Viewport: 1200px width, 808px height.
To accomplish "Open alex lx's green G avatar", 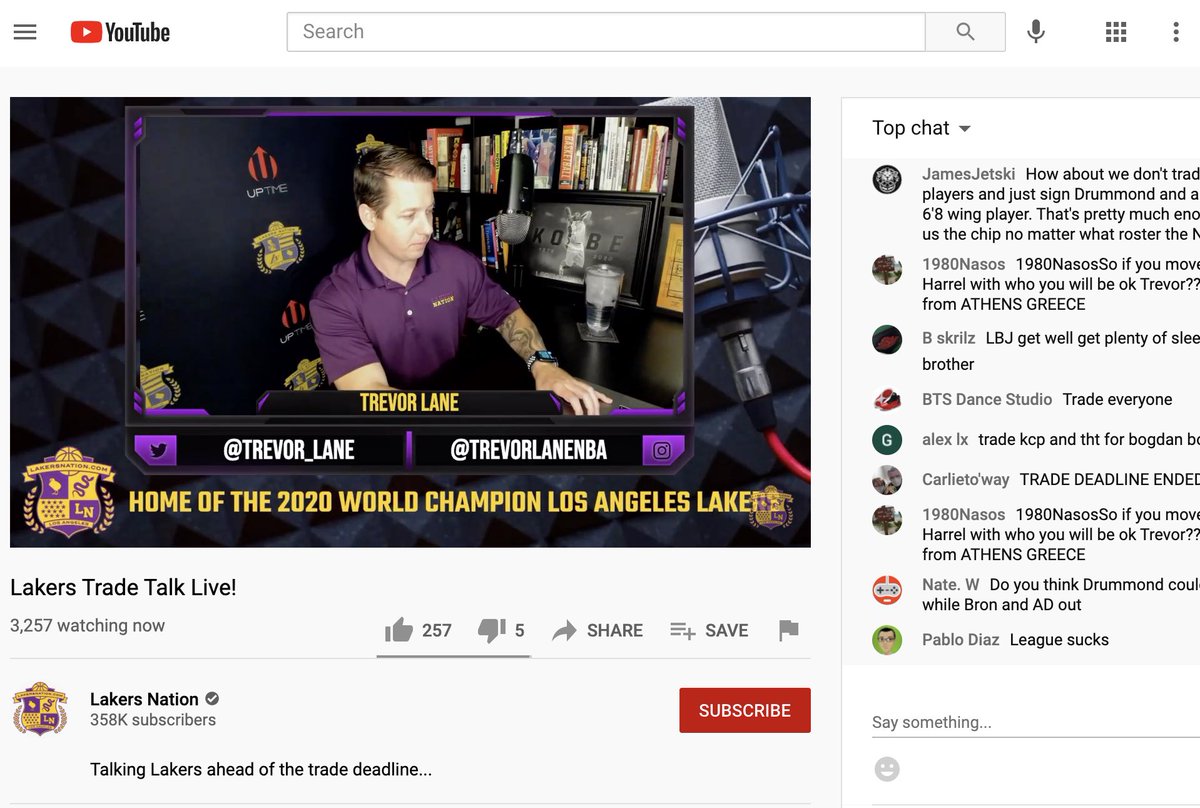I will pos(887,440).
